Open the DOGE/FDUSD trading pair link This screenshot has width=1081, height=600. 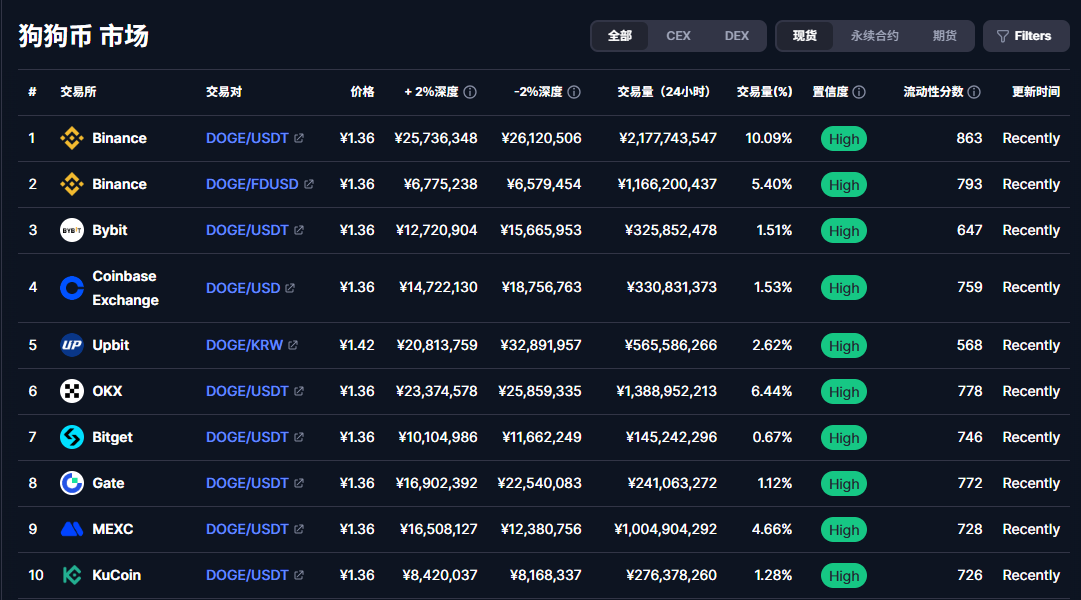click(252, 184)
